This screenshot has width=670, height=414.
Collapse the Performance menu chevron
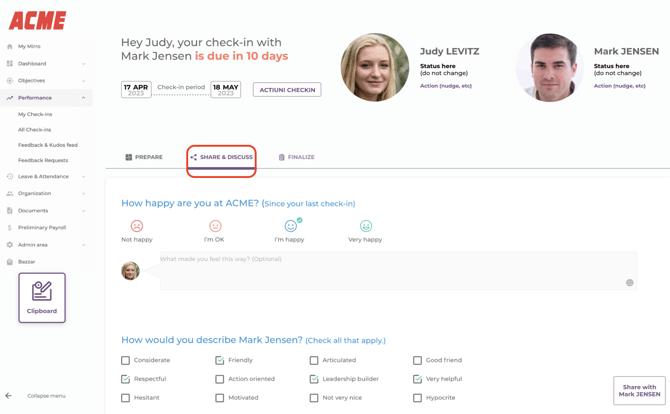[x=83, y=98]
